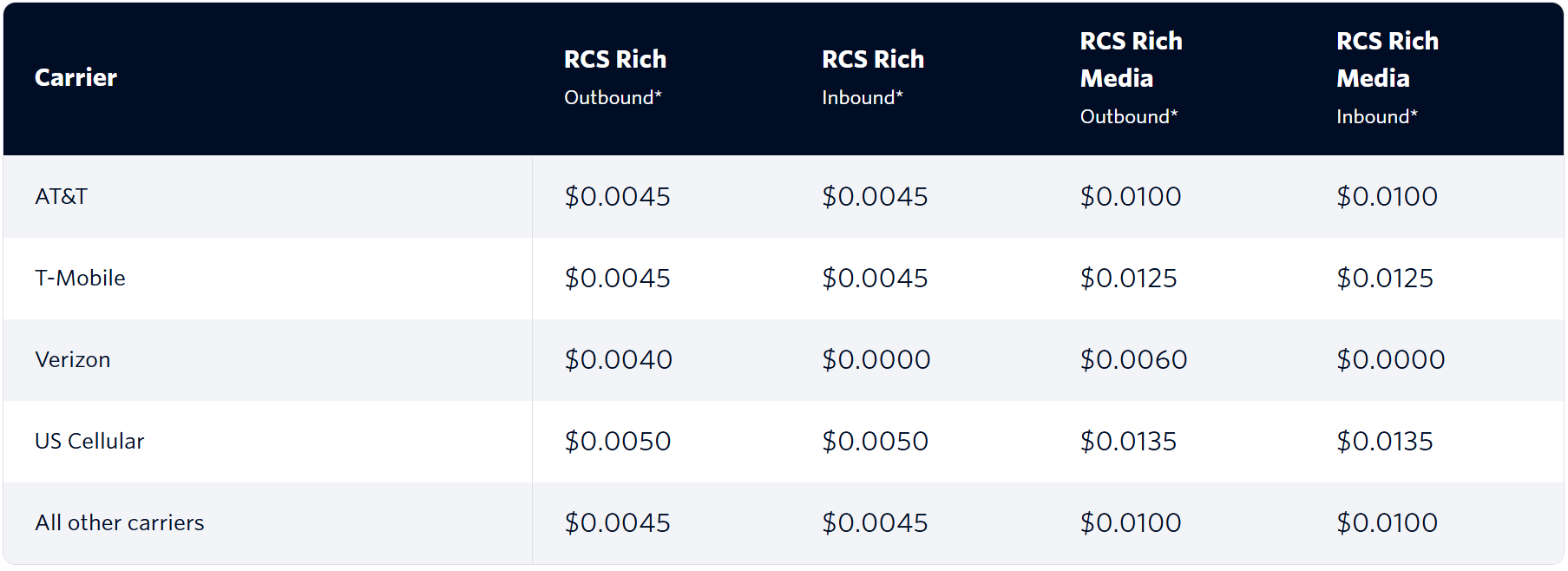This screenshot has width=1568, height=571.
Task: Select AT&T's $0.0045 RCS Rich Inbound price
Action: pos(875,197)
